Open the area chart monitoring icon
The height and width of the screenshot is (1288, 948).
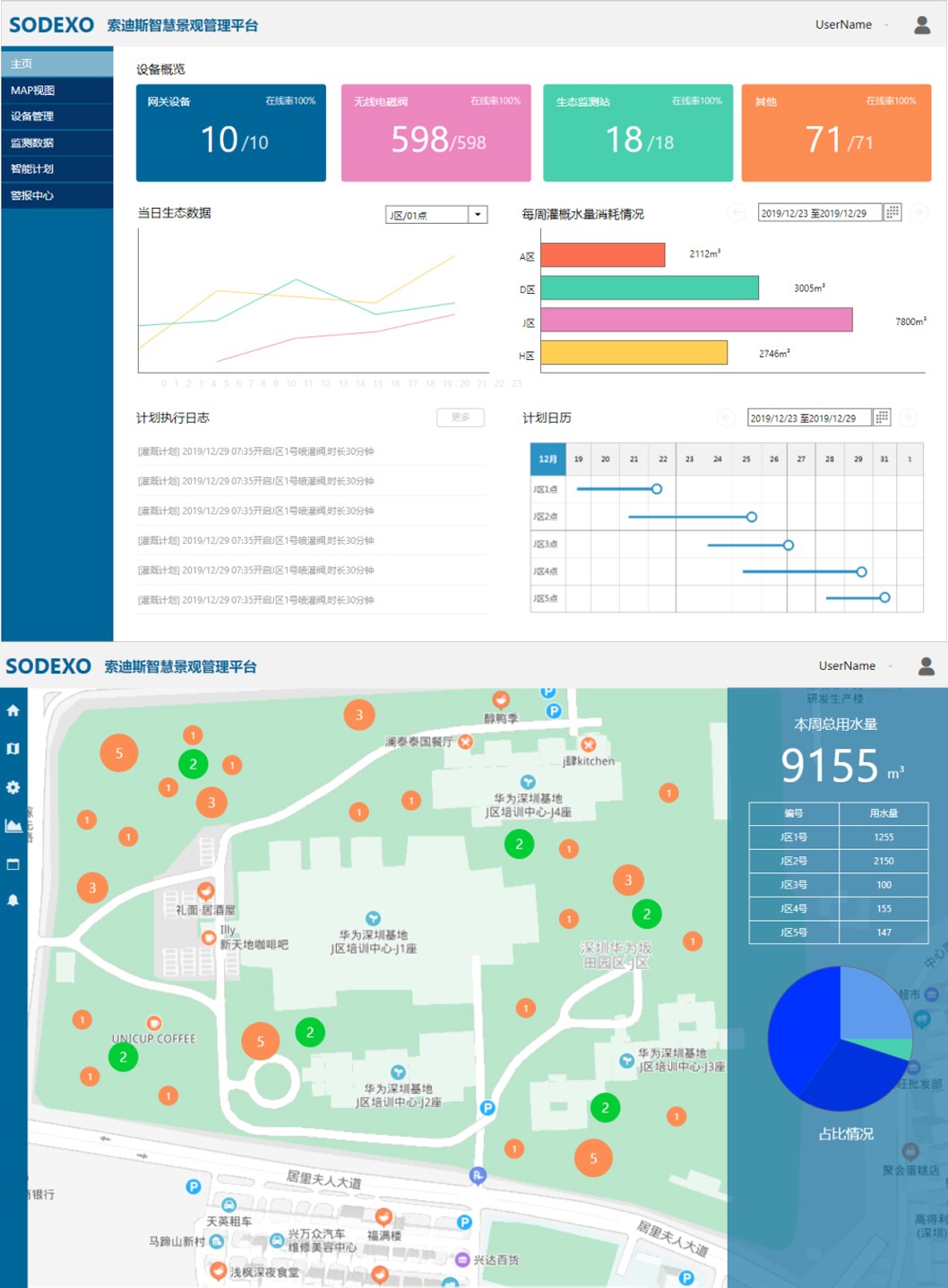13,826
